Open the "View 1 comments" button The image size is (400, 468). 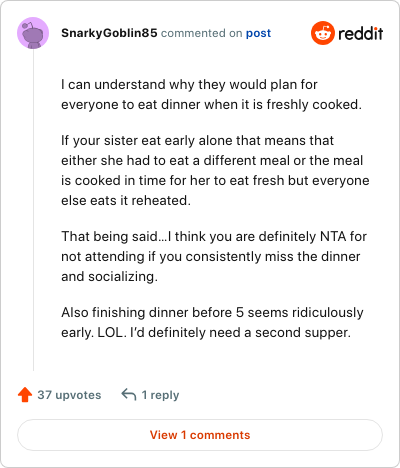tap(200, 435)
